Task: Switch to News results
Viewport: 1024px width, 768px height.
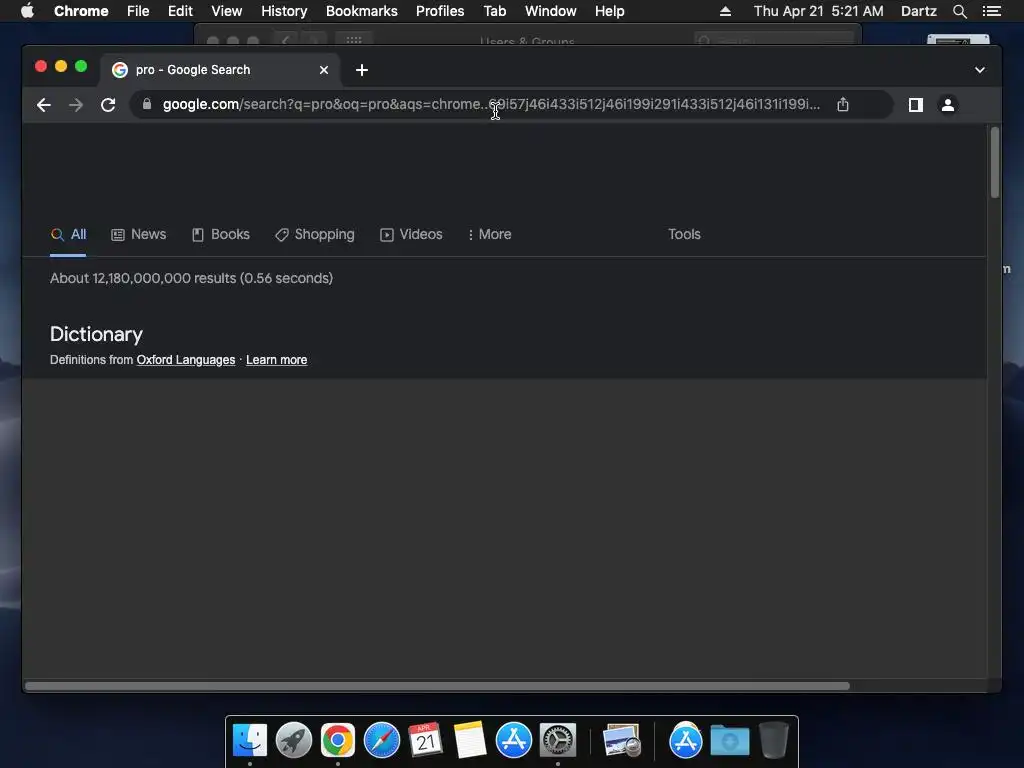Action: [138, 234]
